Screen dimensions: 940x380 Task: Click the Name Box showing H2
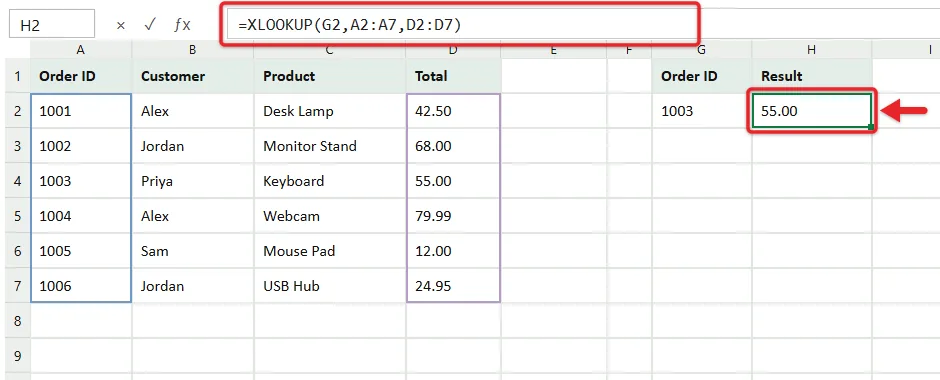[x=52, y=25]
